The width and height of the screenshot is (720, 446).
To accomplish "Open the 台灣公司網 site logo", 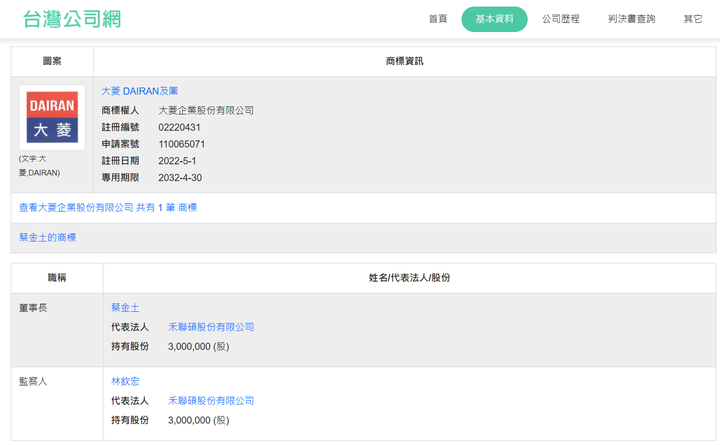I will pyautogui.click(x=72, y=19).
